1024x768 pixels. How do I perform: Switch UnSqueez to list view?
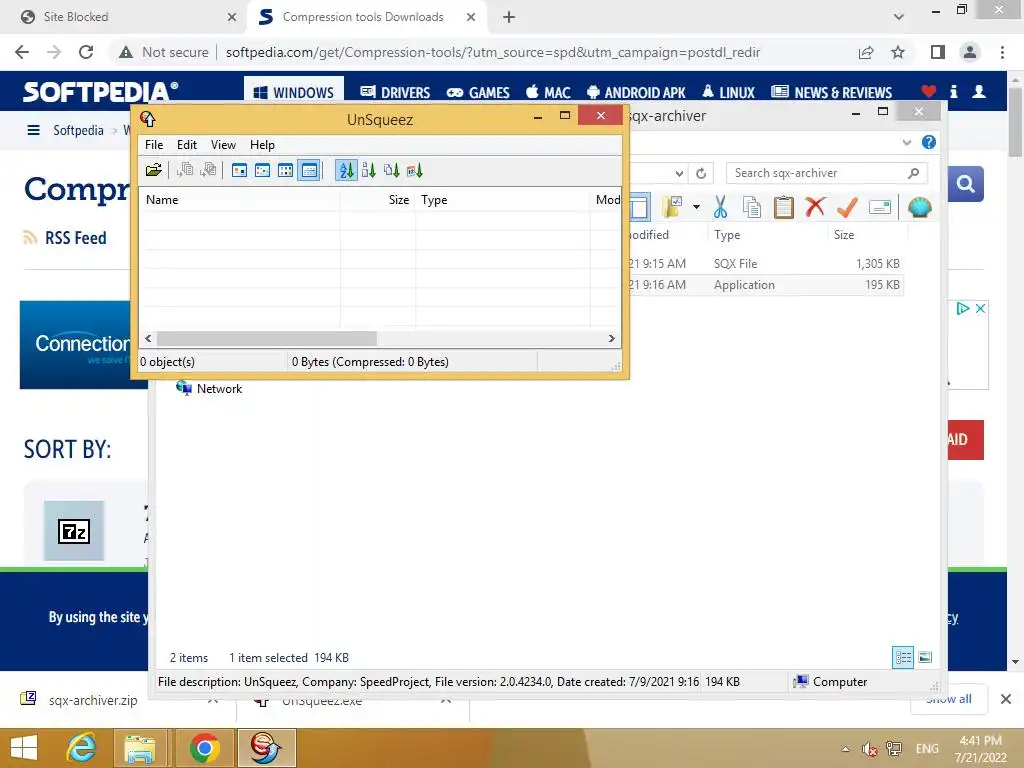coord(285,170)
